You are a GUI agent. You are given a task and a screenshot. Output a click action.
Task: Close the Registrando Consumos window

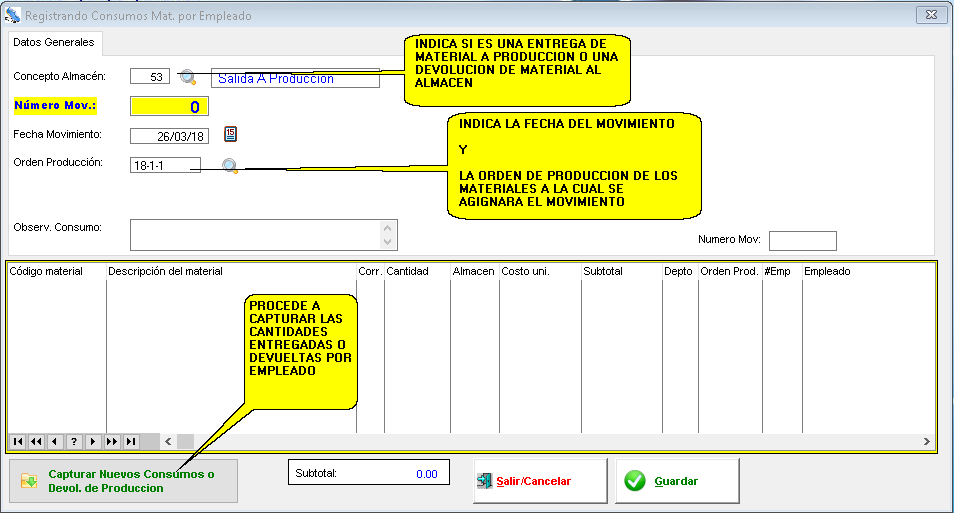931,15
